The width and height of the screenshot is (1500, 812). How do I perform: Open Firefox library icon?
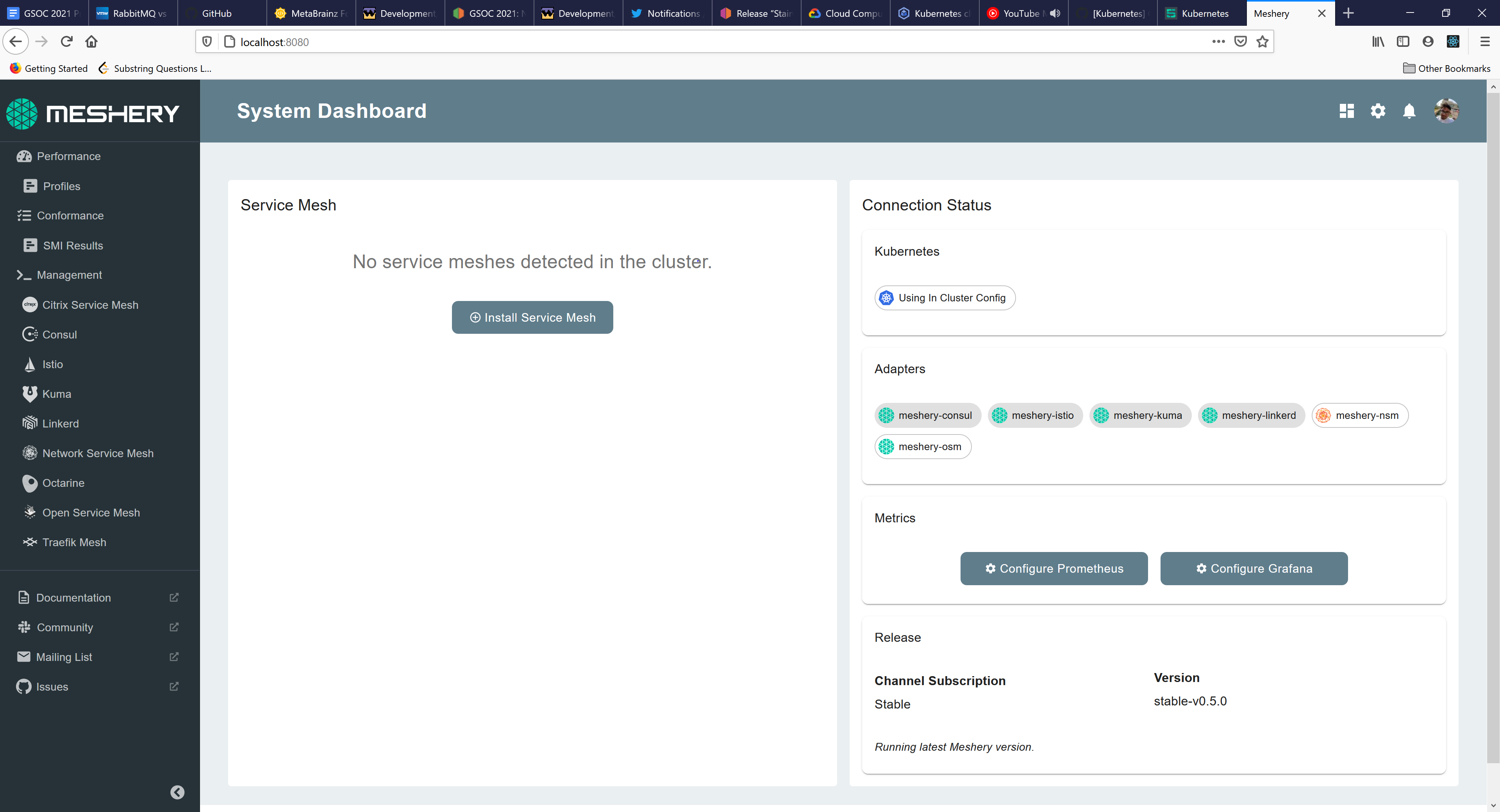(1378, 41)
